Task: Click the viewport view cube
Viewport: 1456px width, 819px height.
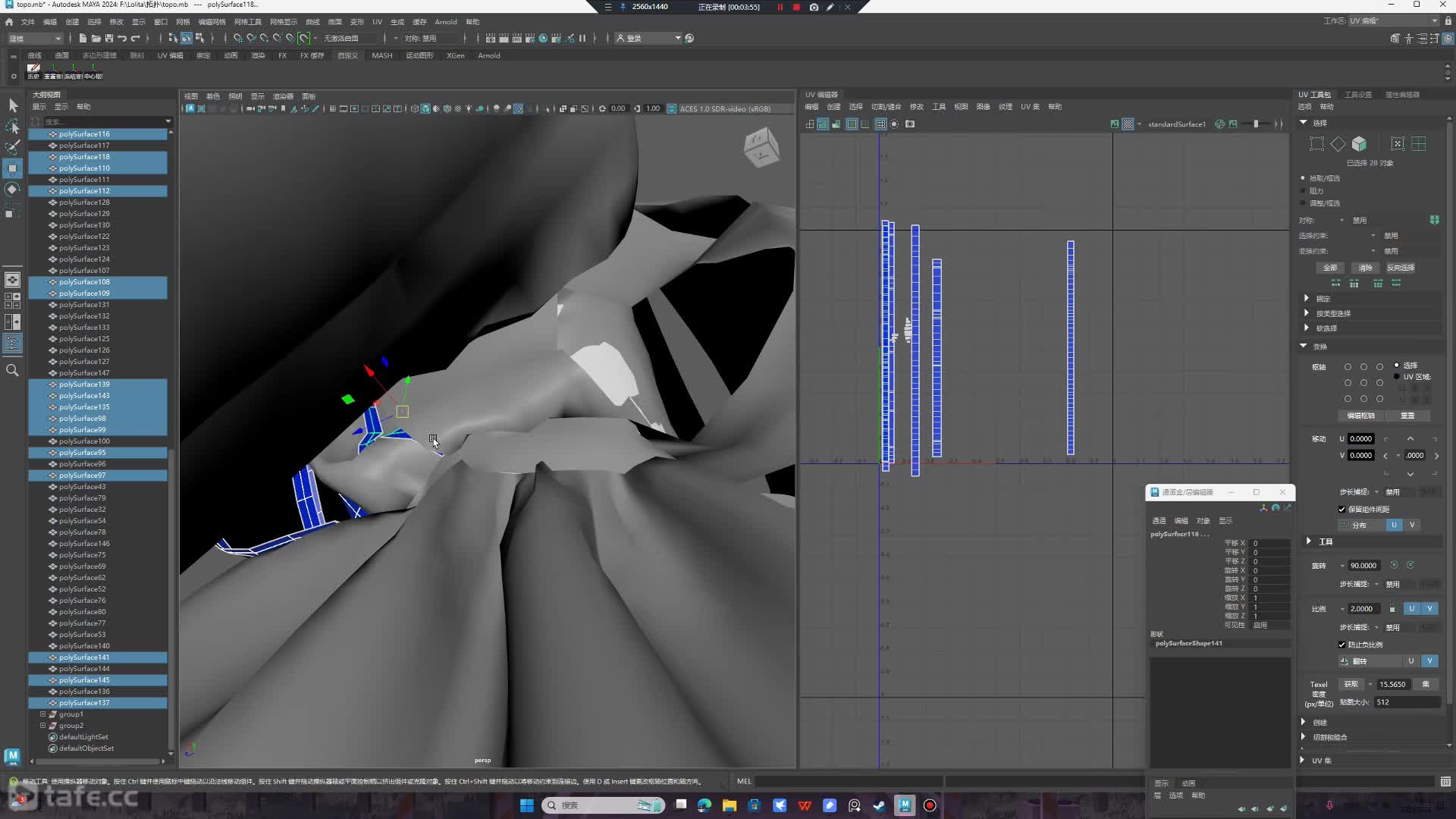Action: coord(761,147)
